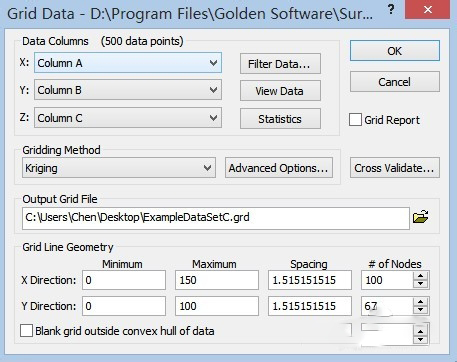Open the Kriging gridding method dropdown
This screenshot has width=457, height=362.
(x=119, y=168)
